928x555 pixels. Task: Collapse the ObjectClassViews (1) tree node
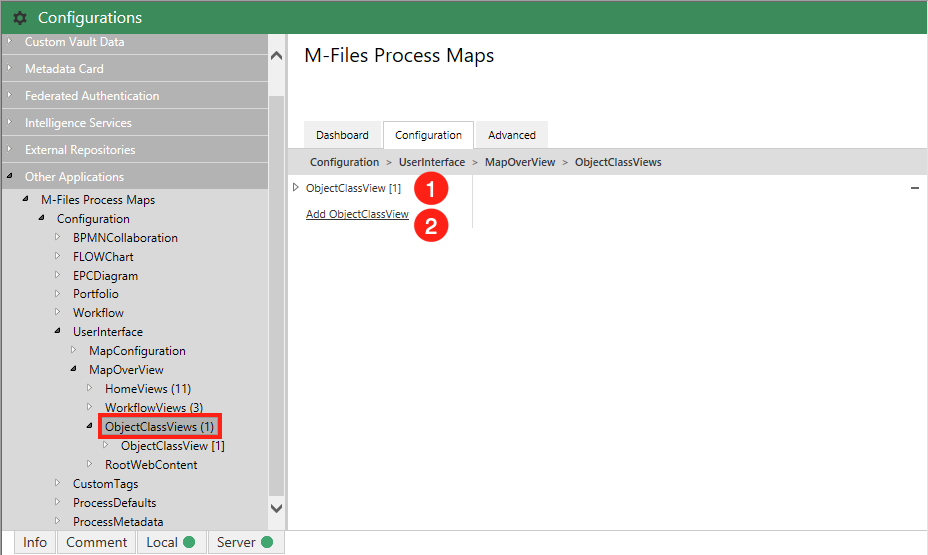(90, 427)
